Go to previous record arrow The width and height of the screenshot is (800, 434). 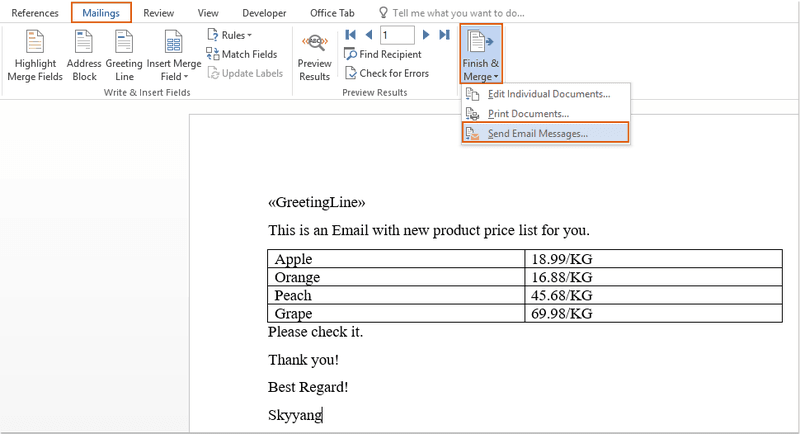point(369,35)
